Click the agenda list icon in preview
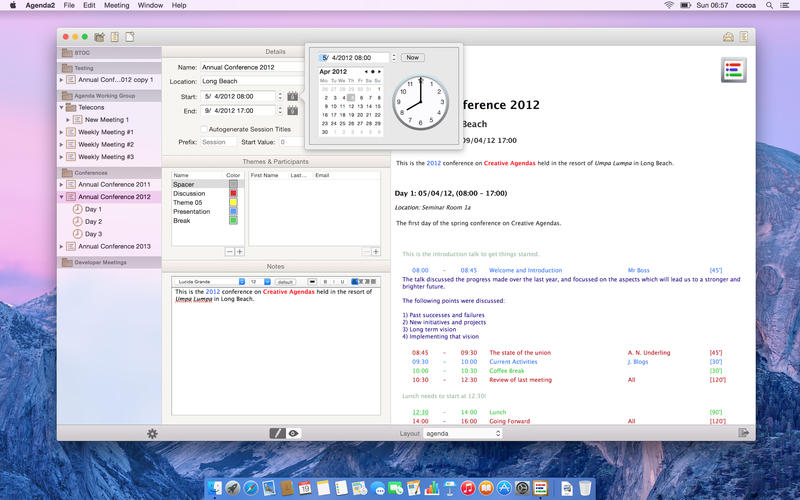This screenshot has width=800, height=500. coord(733,71)
